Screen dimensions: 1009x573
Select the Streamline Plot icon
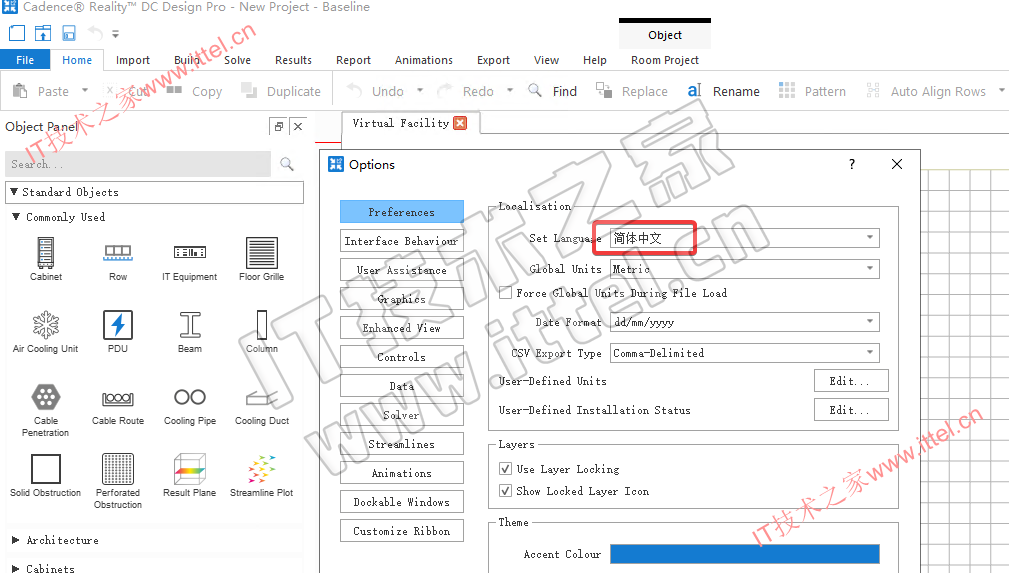(262, 469)
